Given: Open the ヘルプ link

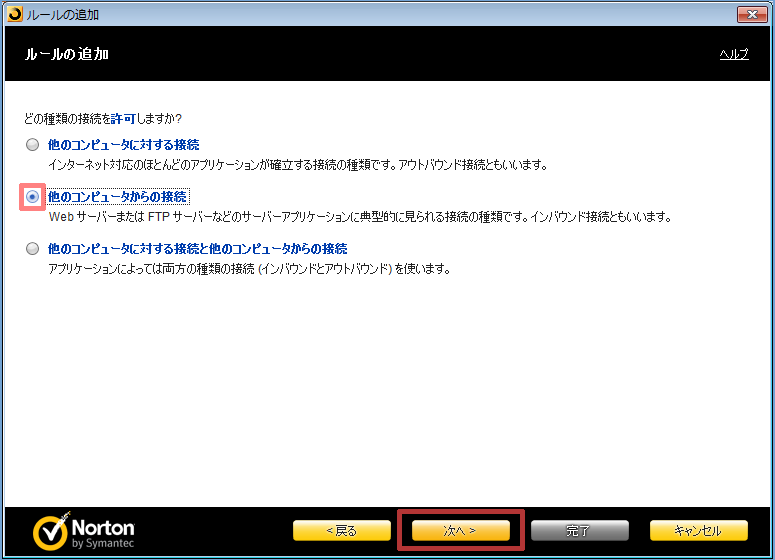Looking at the screenshot, I should [x=733, y=54].
